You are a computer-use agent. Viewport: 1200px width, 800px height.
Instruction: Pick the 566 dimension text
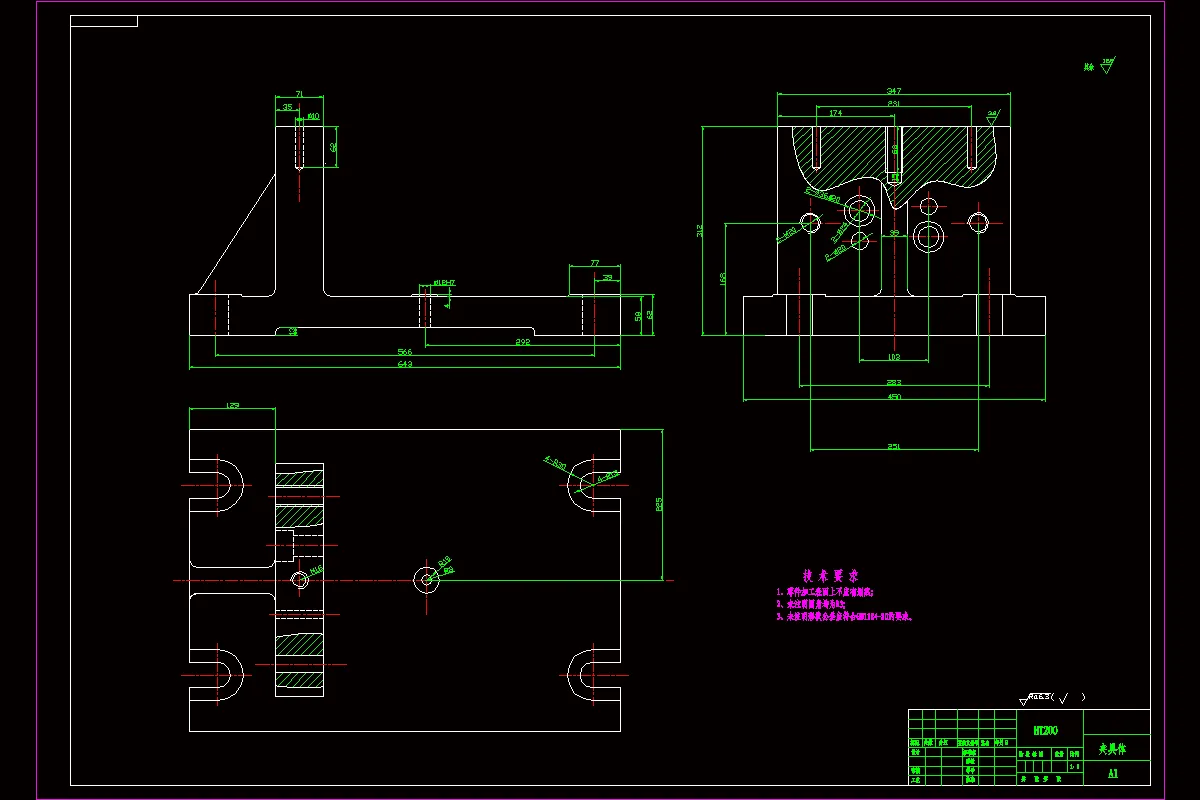(x=404, y=352)
